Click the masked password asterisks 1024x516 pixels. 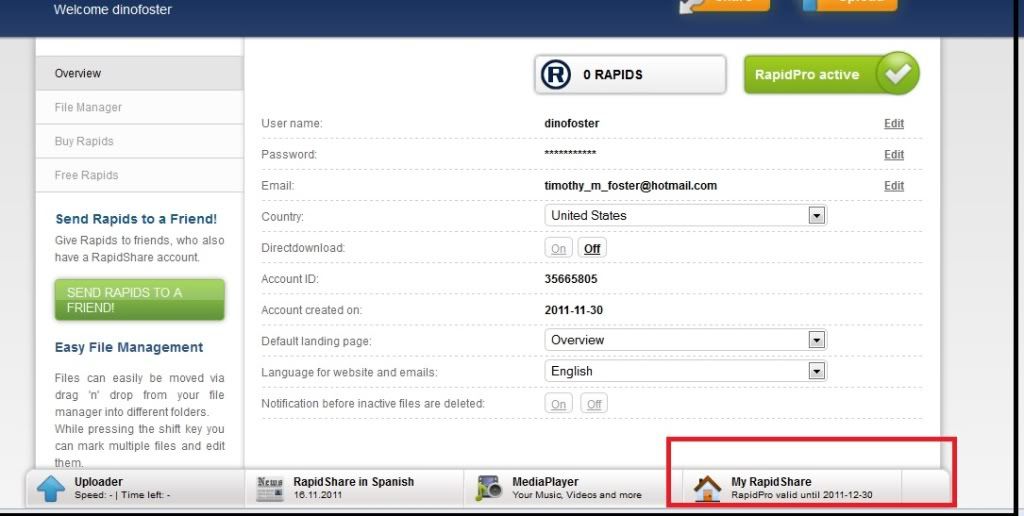570,153
